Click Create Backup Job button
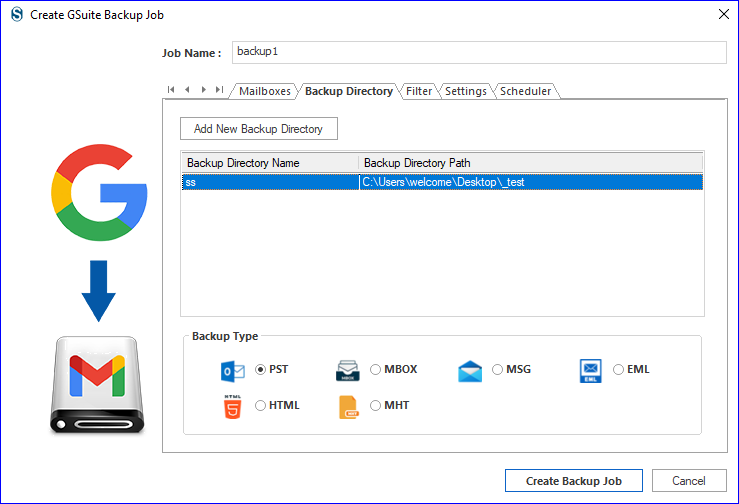The height and width of the screenshot is (504, 739). [574, 481]
